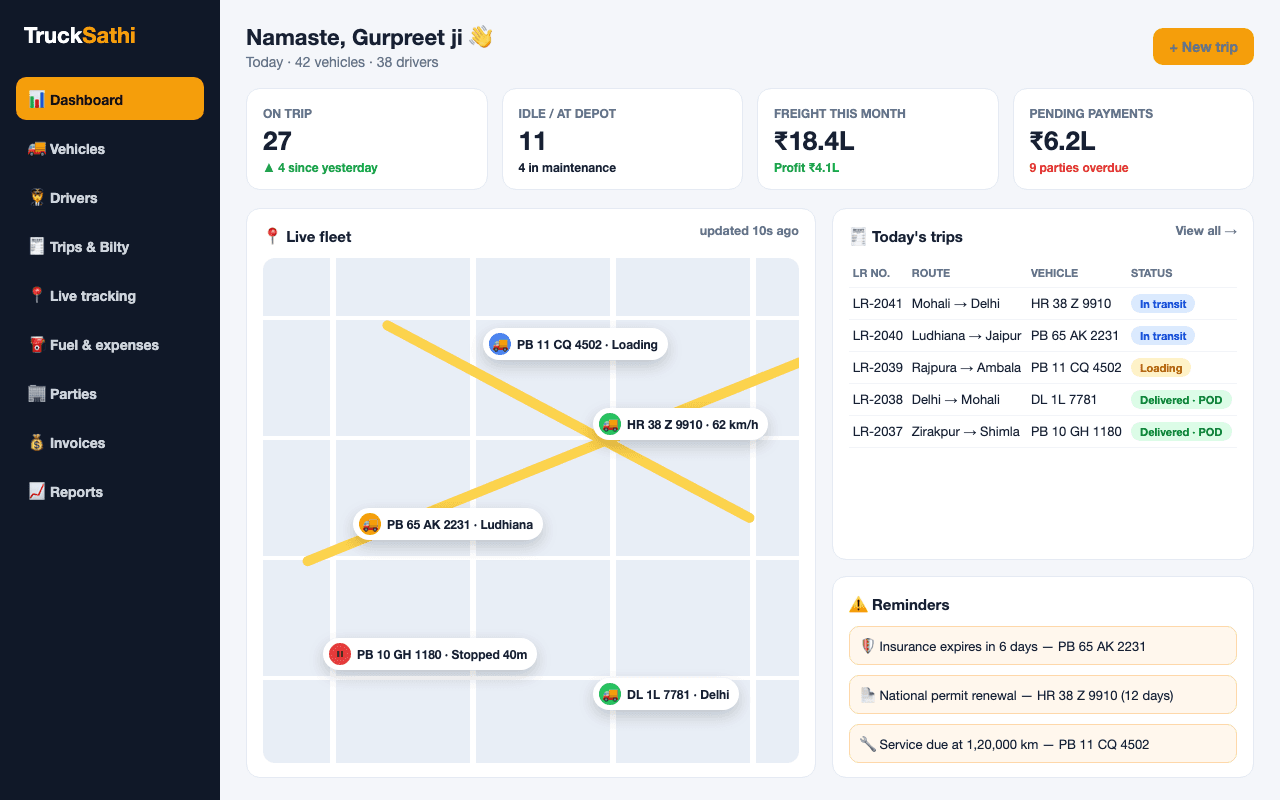The height and width of the screenshot is (800, 1280).
Task: Open Drivers section in sidebar
Action: coord(110,197)
